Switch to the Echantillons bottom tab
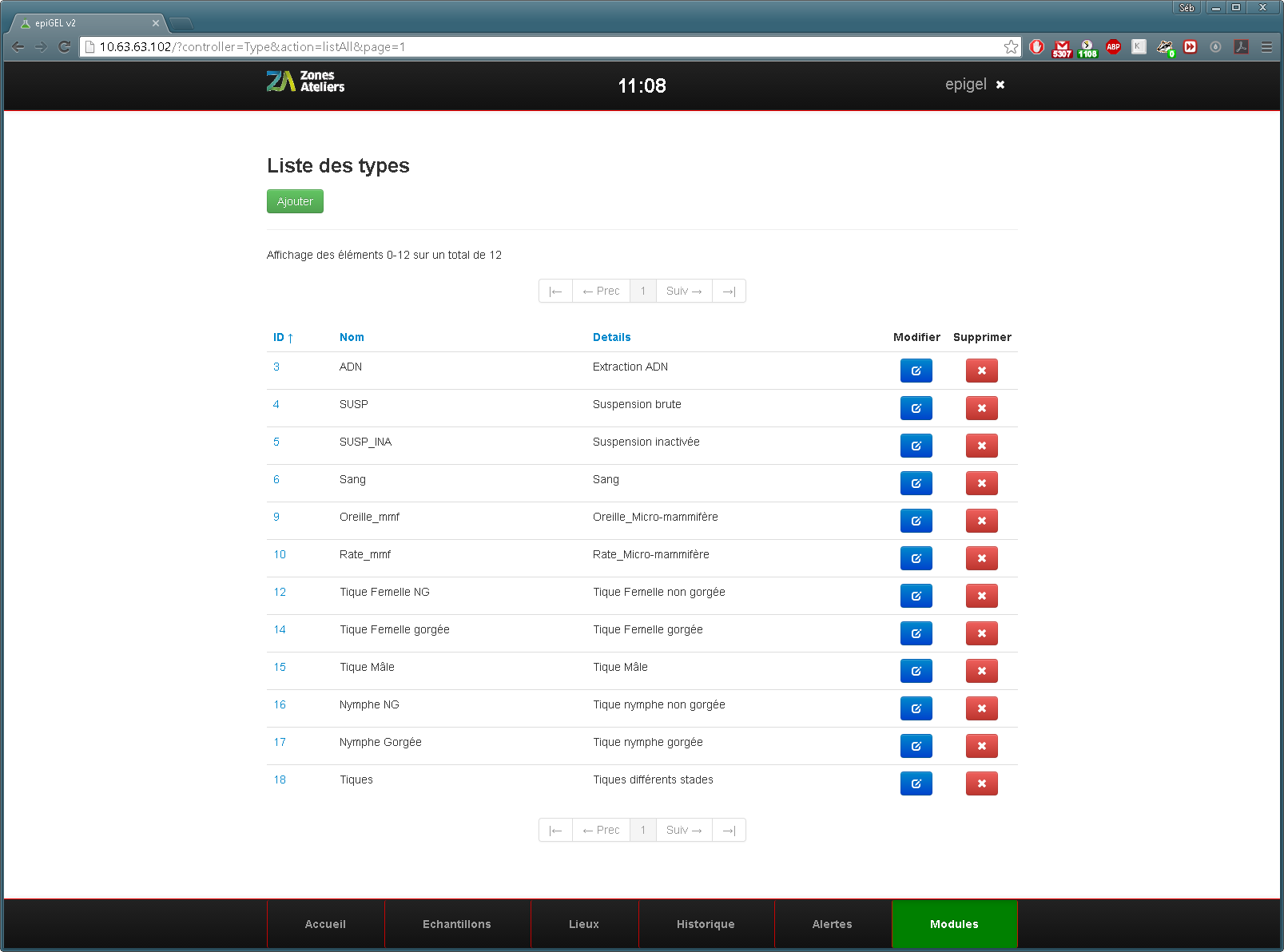The width and height of the screenshot is (1284, 952). click(x=457, y=924)
